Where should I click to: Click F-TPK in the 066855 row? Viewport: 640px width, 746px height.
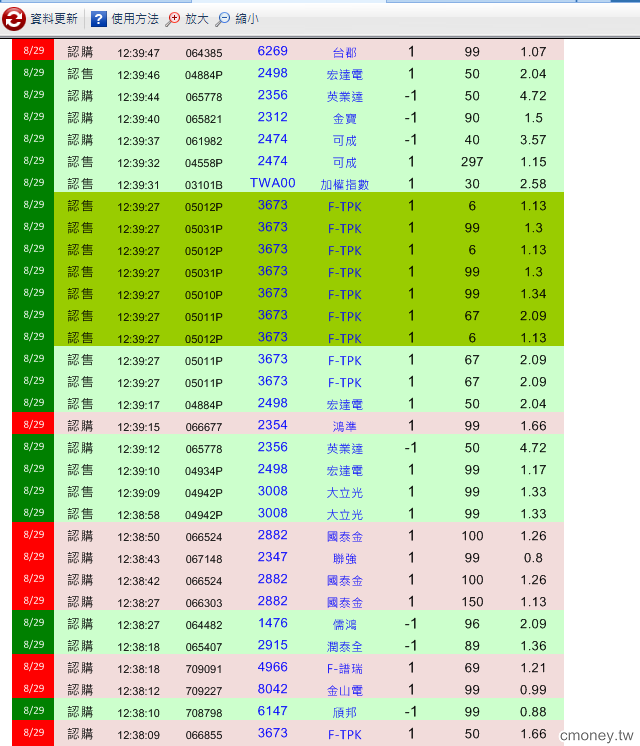(345, 735)
